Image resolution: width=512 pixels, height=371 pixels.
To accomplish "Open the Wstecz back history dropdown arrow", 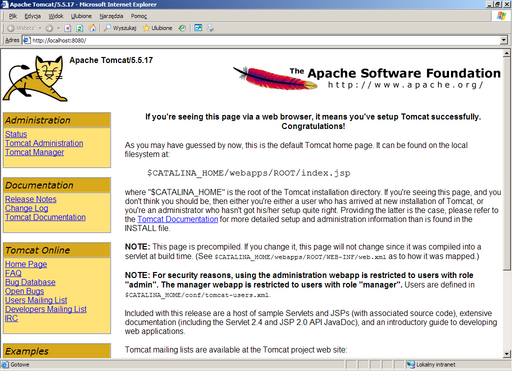I will click(x=40, y=28).
